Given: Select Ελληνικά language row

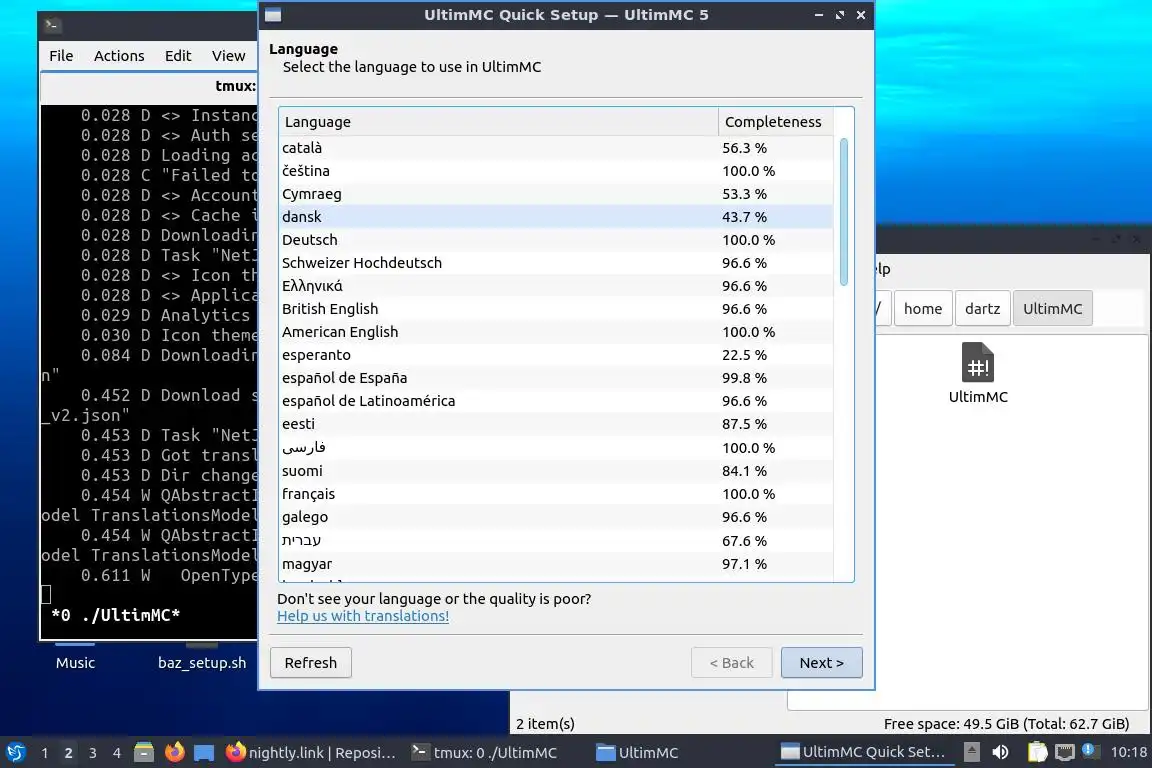Looking at the screenshot, I should [555, 286].
